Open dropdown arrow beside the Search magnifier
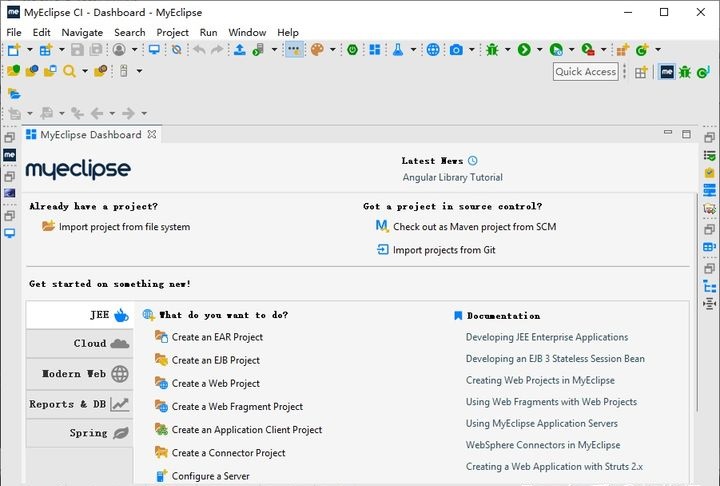Viewport: 720px width, 486px height. 85,71
